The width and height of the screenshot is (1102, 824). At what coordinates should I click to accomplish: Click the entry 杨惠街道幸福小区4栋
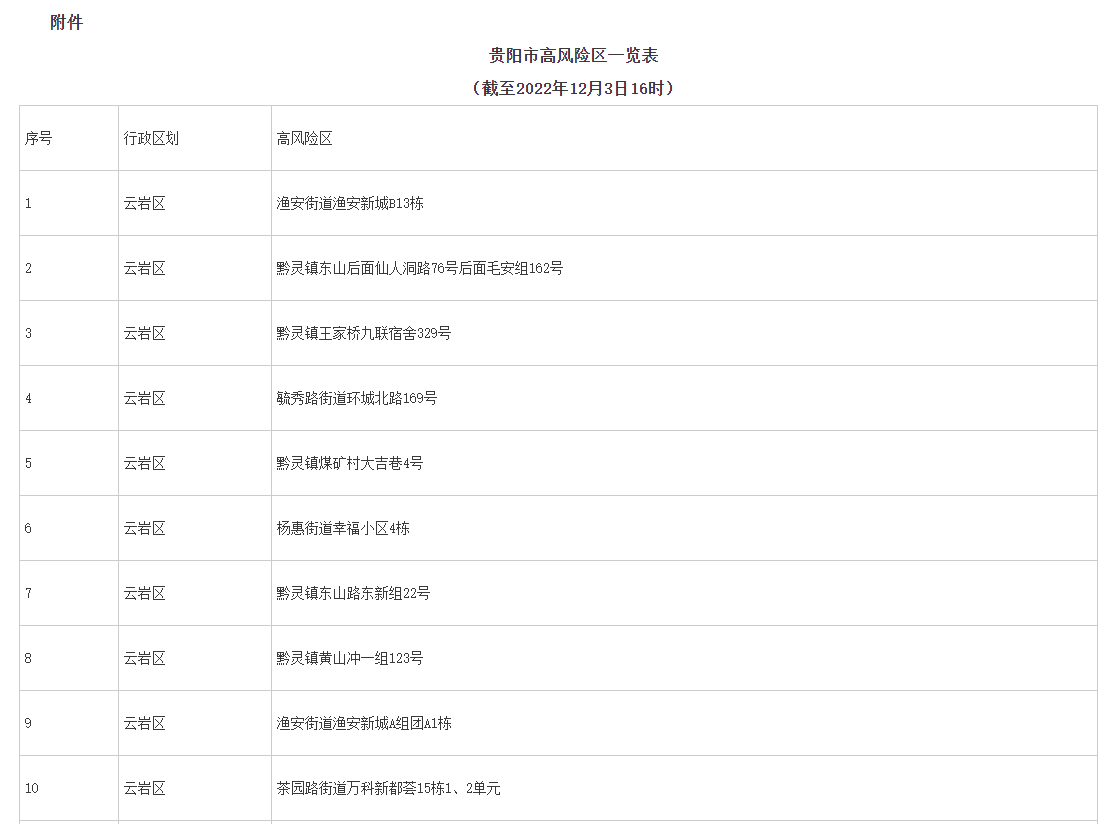click(x=343, y=529)
